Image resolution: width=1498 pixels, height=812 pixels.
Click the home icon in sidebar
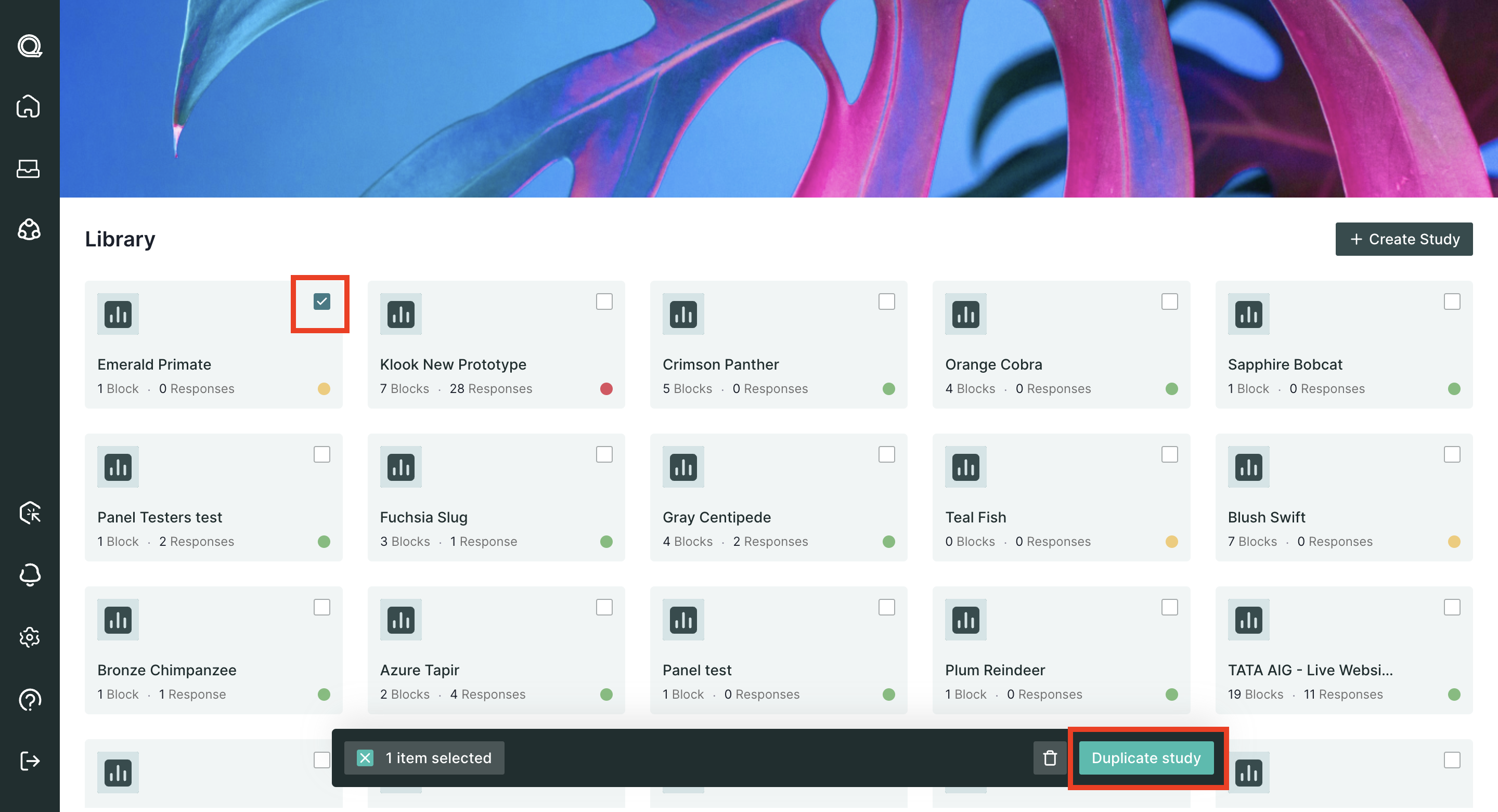(29, 107)
